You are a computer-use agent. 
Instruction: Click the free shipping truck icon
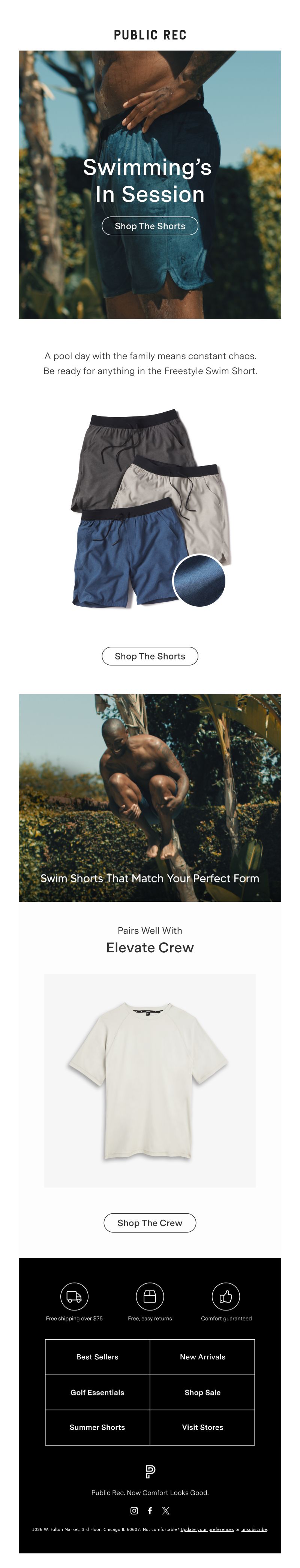click(74, 1296)
